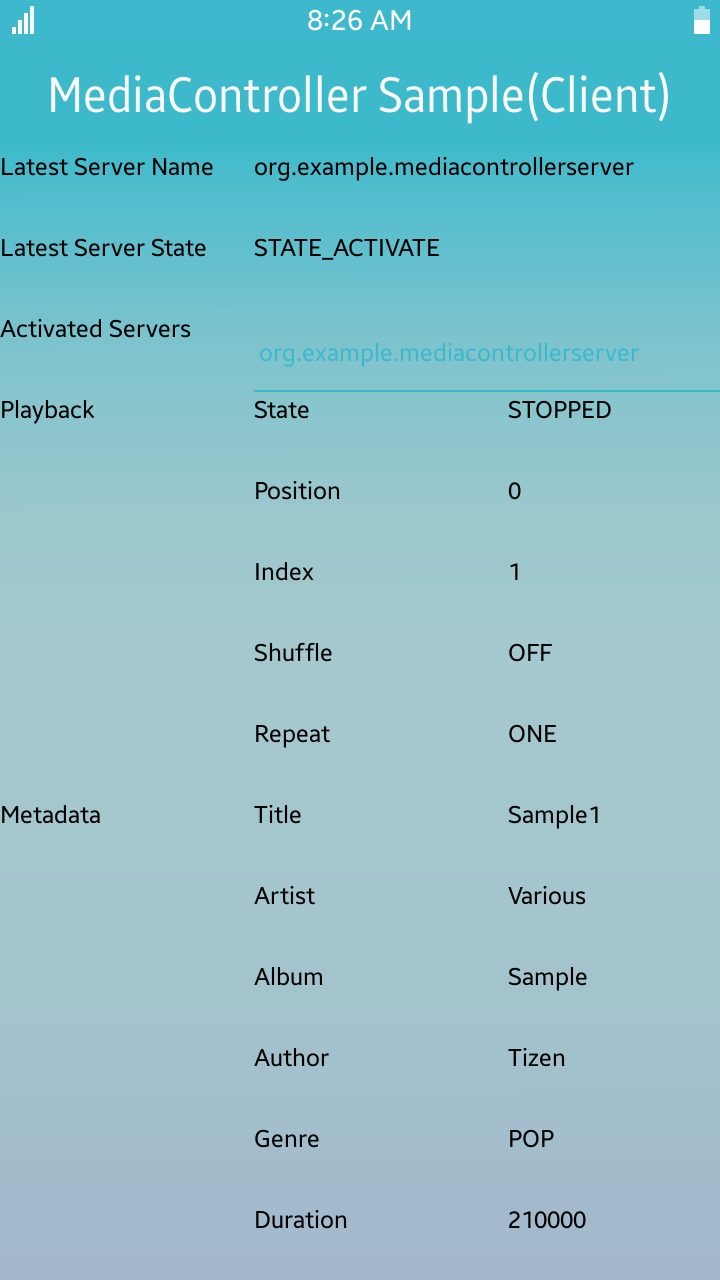The width and height of the screenshot is (720, 1280).
Task: Tap the STOPPED playback state value
Action: point(559,410)
